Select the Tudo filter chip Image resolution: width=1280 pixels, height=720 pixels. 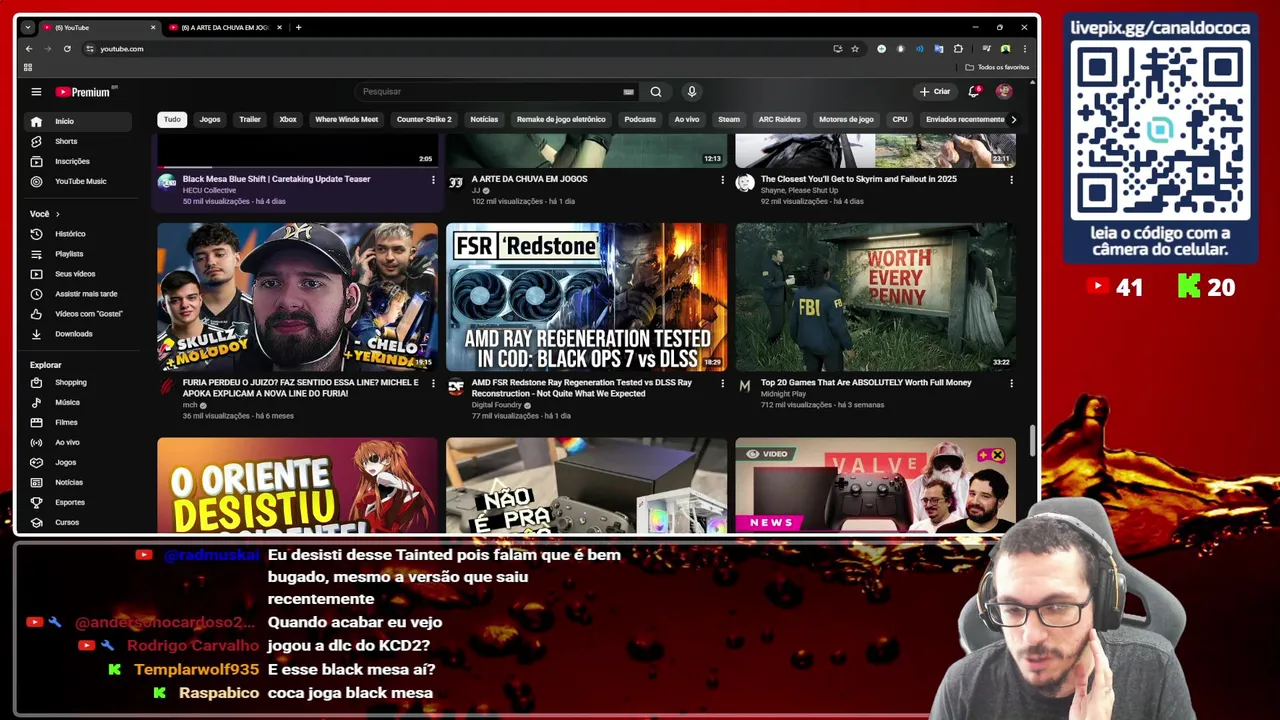tap(172, 119)
